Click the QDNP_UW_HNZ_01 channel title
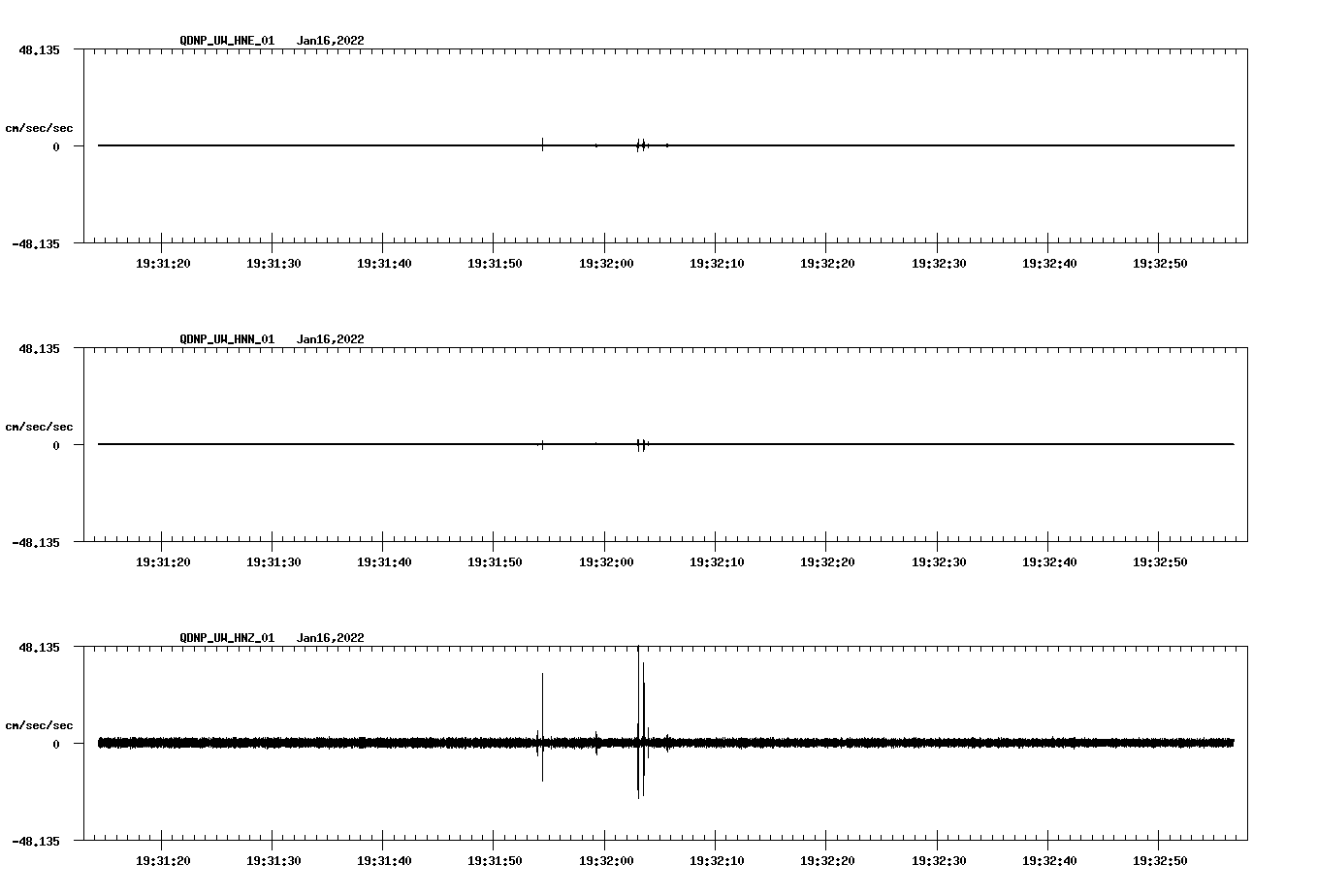Image resolution: width=1317 pixels, height=896 pixels. [227, 638]
